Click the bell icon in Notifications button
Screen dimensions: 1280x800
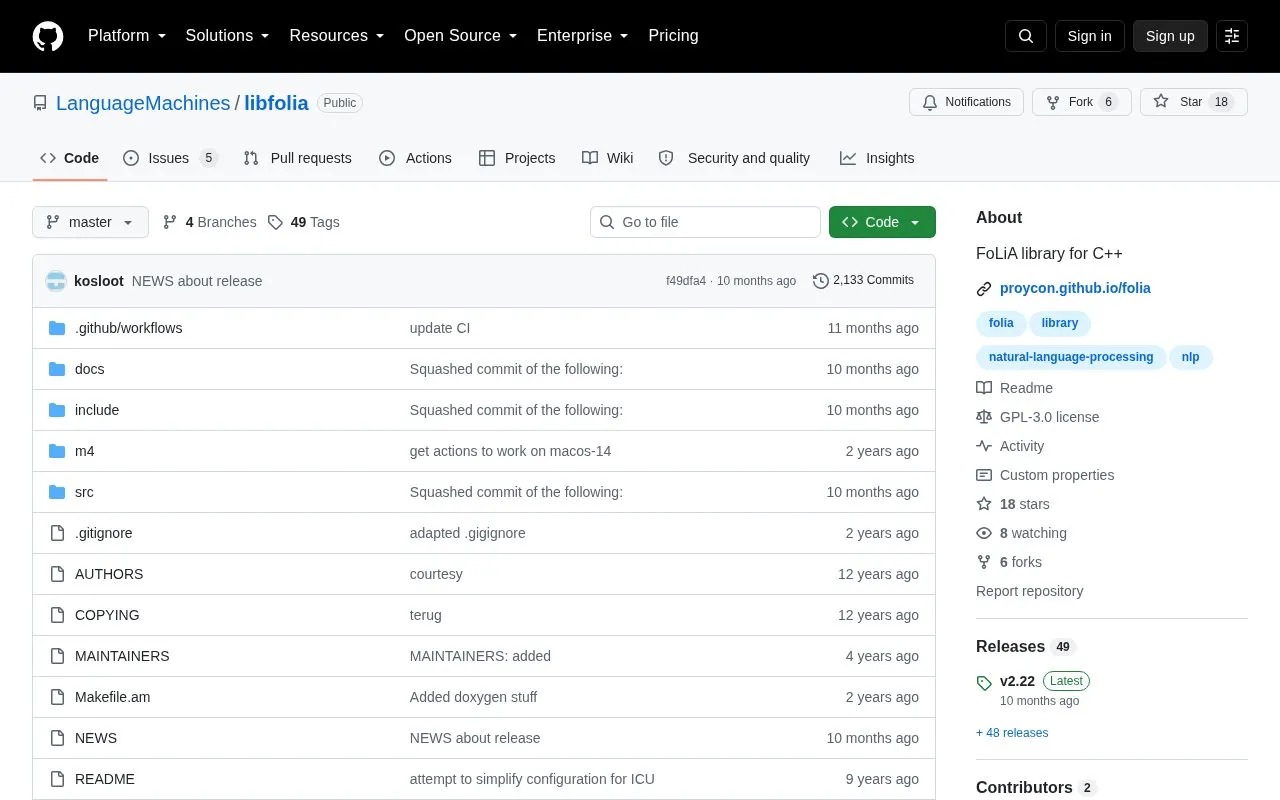pos(930,102)
